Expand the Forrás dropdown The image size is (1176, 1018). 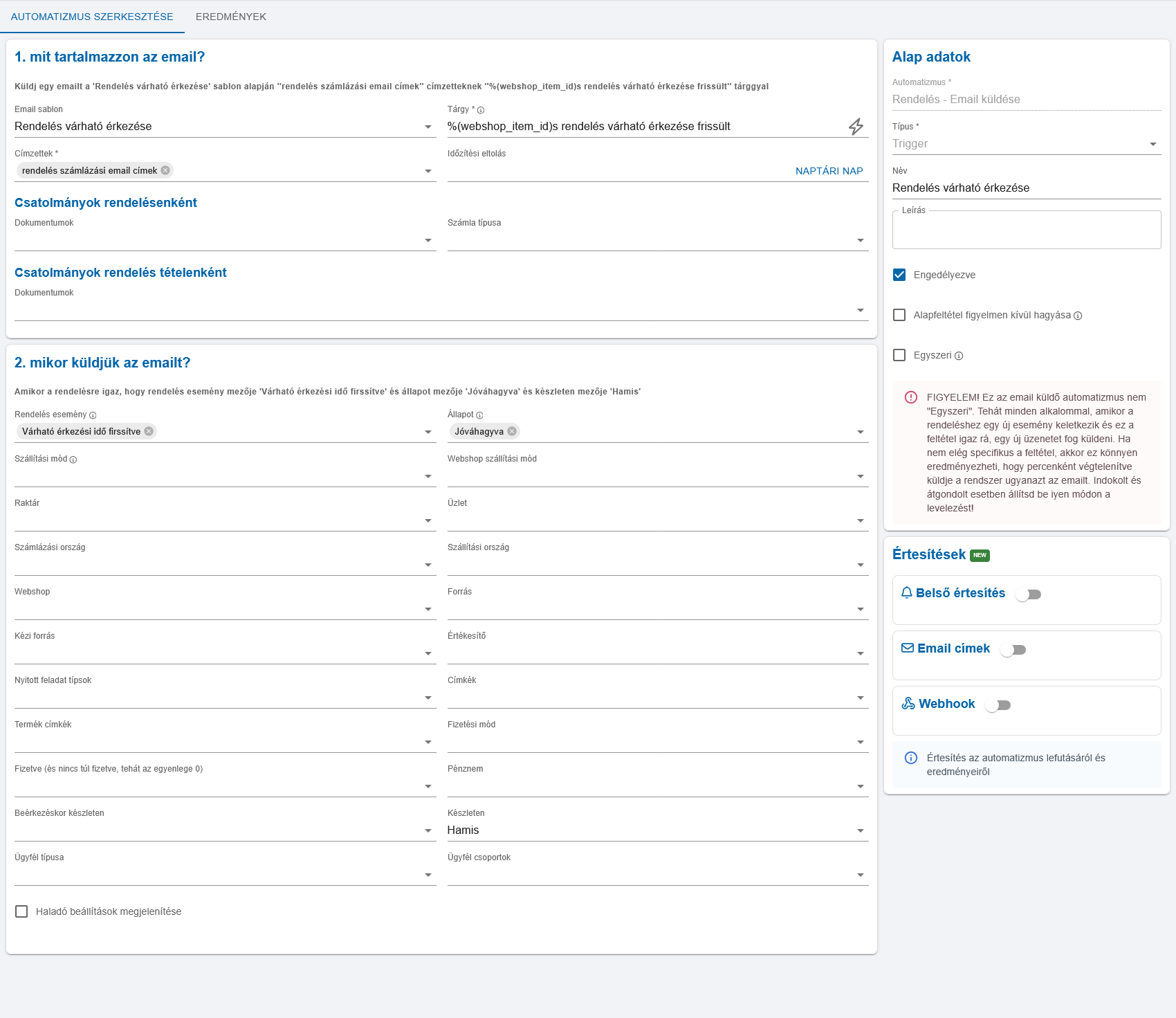tap(658, 609)
